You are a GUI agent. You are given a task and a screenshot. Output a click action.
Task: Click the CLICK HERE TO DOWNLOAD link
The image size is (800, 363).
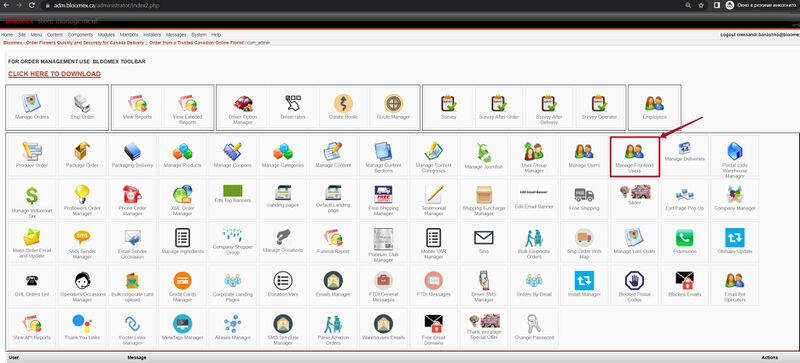(54, 74)
